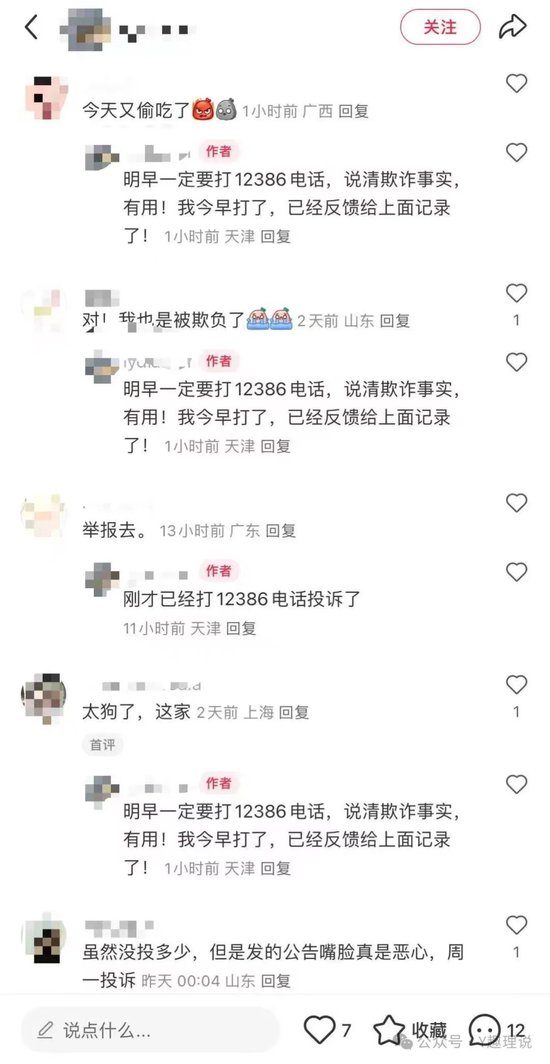Follow the author with 关注 button
The width and height of the screenshot is (550, 1064).
click(x=440, y=27)
